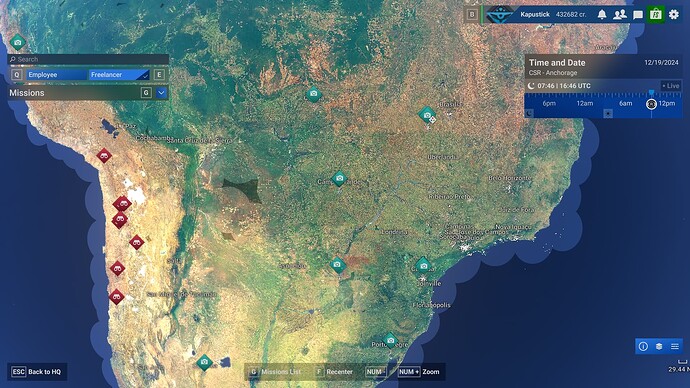
Task: Click the moon icon on the timeline
Action: (x=529, y=113)
